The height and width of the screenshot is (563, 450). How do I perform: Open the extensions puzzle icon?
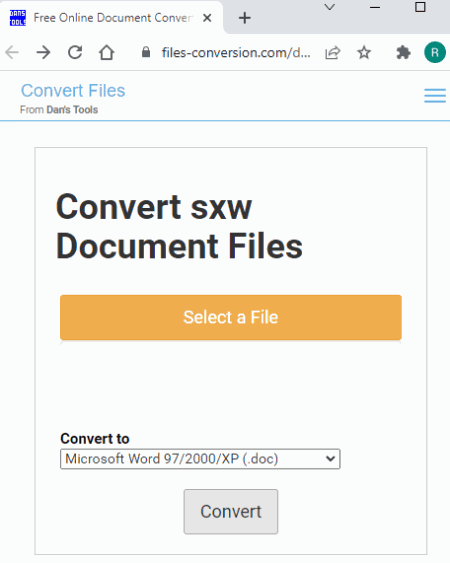tap(403, 53)
